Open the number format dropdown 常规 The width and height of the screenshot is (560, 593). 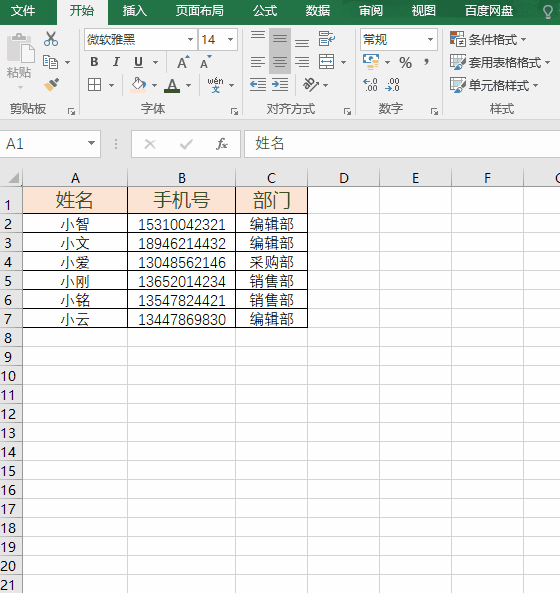[x=430, y=39]
